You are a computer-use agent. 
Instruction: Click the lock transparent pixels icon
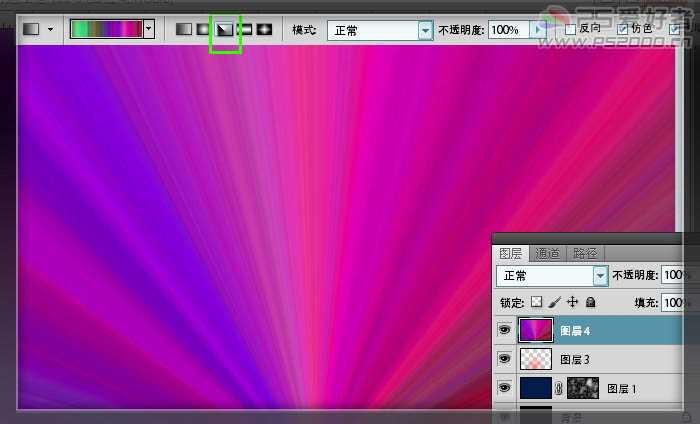coord(536,301)
